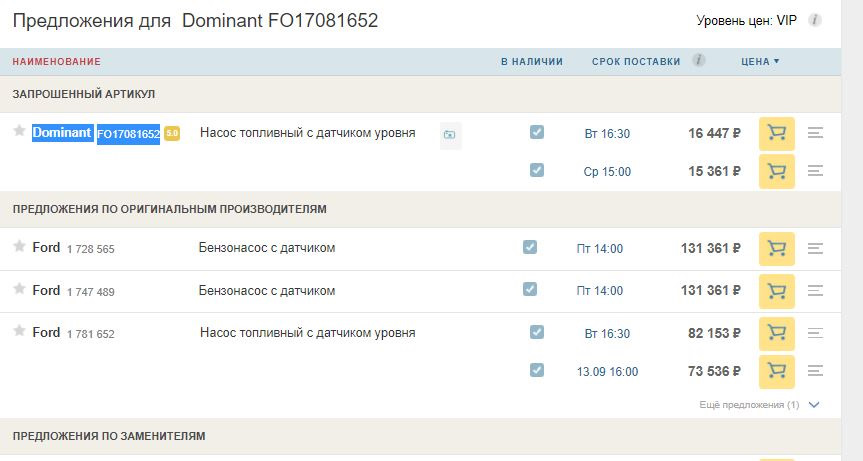
Task: Add the 15 361 ₽ offer to cart
Action: point(776,171)
